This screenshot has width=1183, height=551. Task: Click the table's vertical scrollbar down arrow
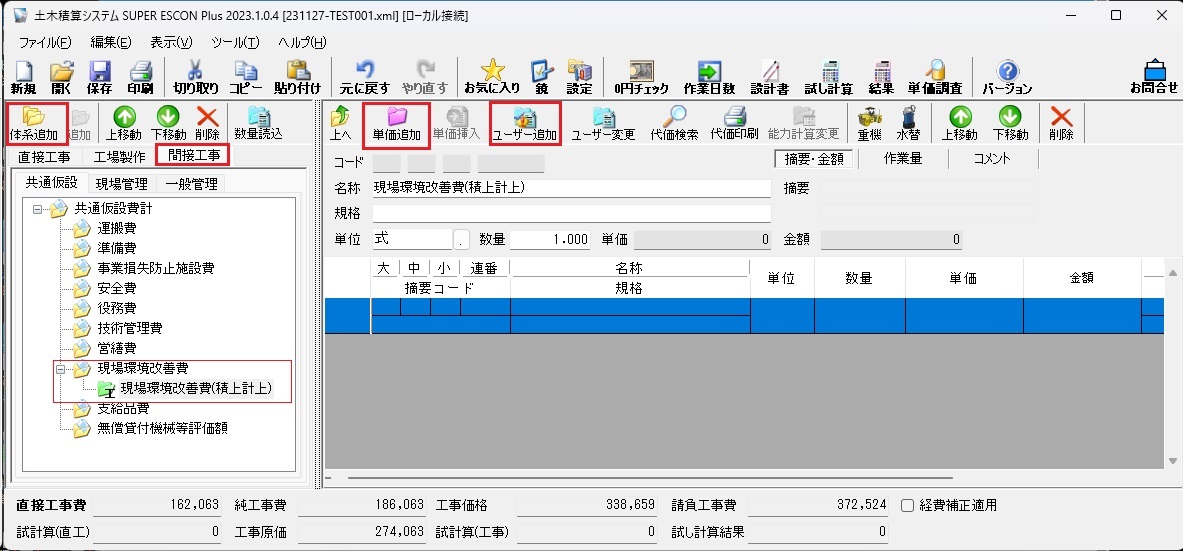coord(1174,460)
